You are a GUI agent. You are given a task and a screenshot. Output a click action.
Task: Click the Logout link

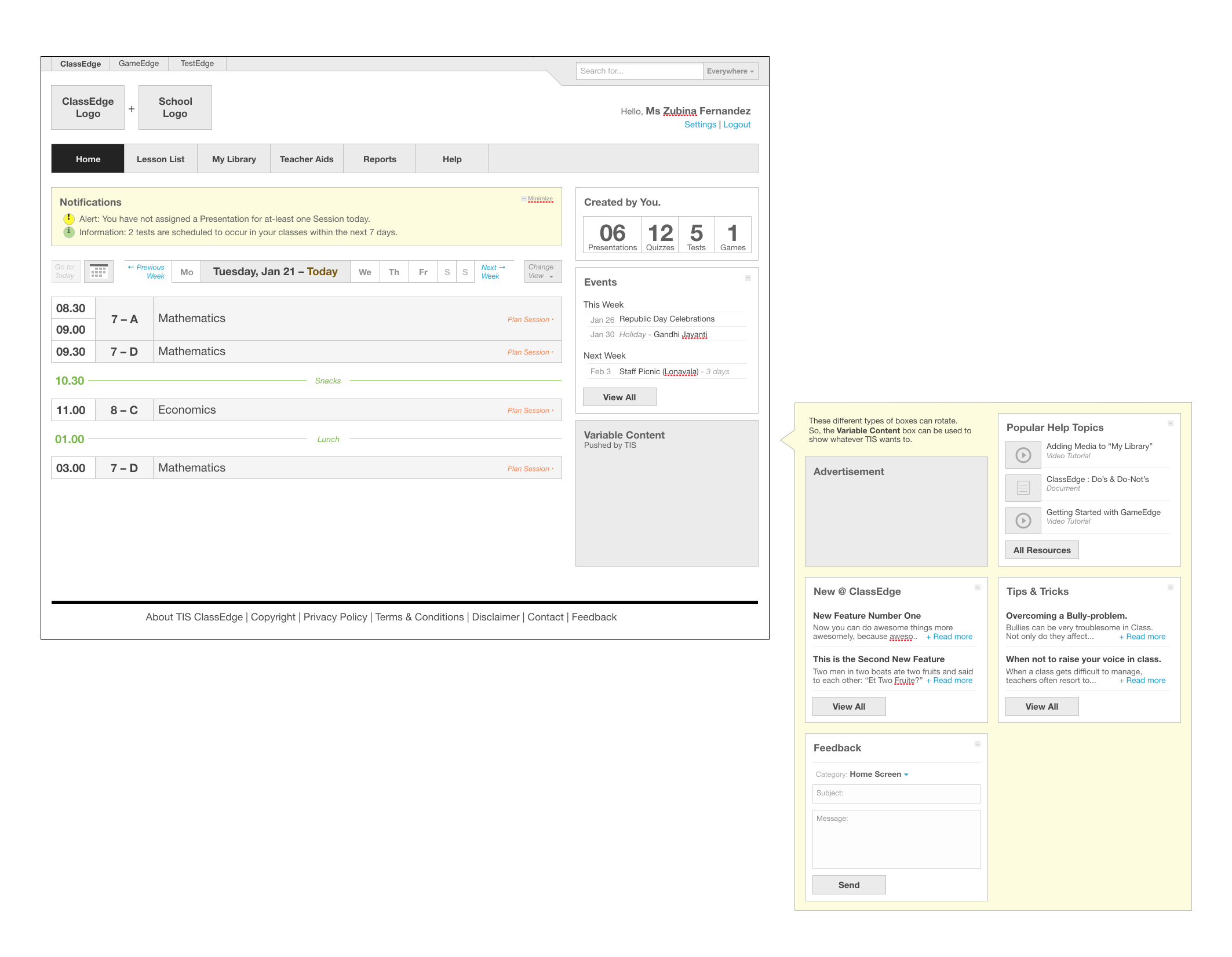click(x=737, y=125)
